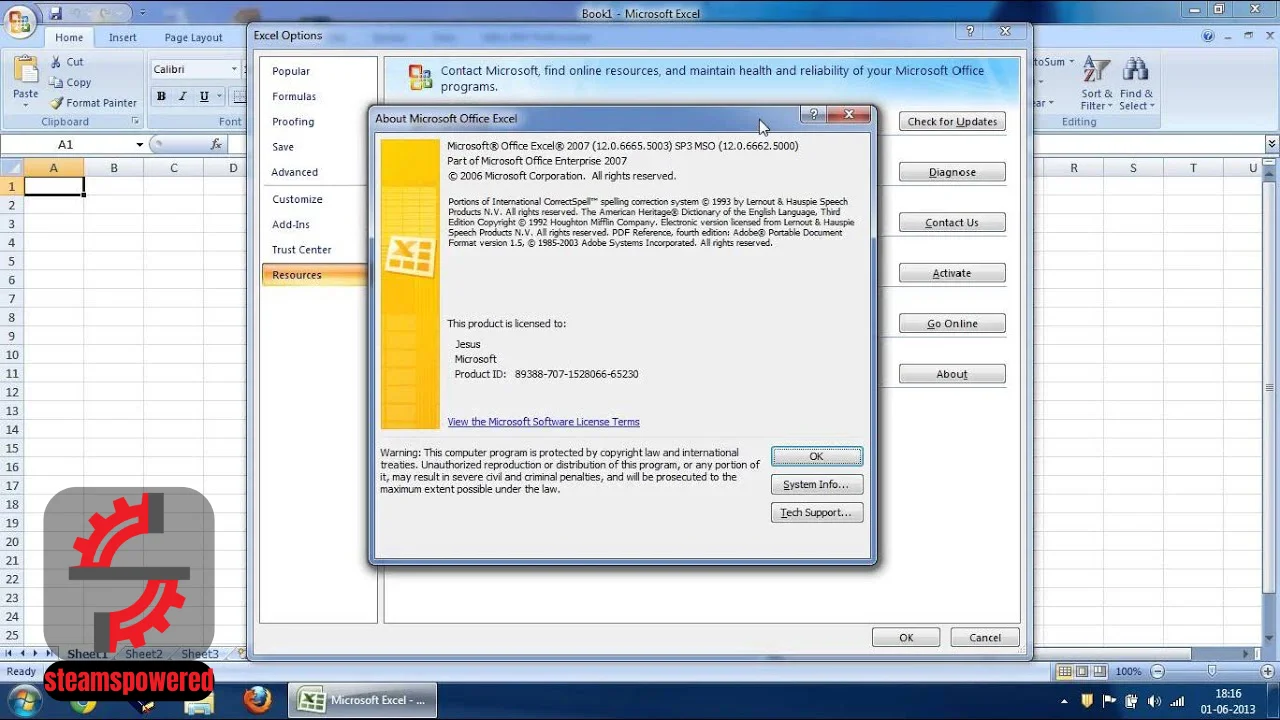
Task: Expand the Name Box dropdown
Action: coord(140,144)
